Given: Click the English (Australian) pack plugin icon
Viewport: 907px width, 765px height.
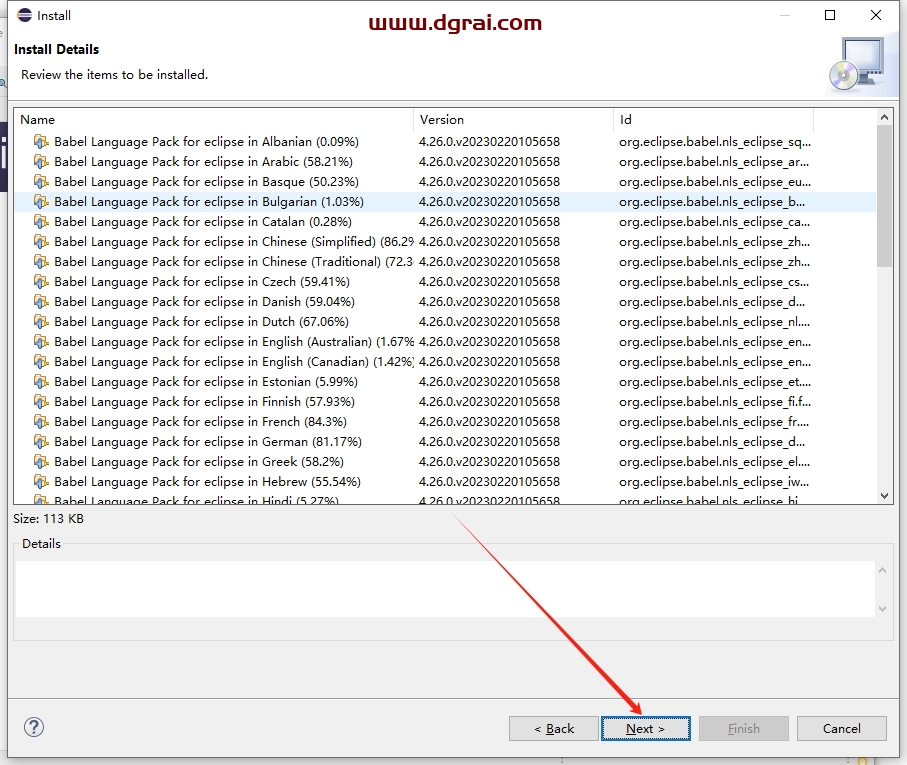Looking at the screenshot, I should (x=40, y=341).
